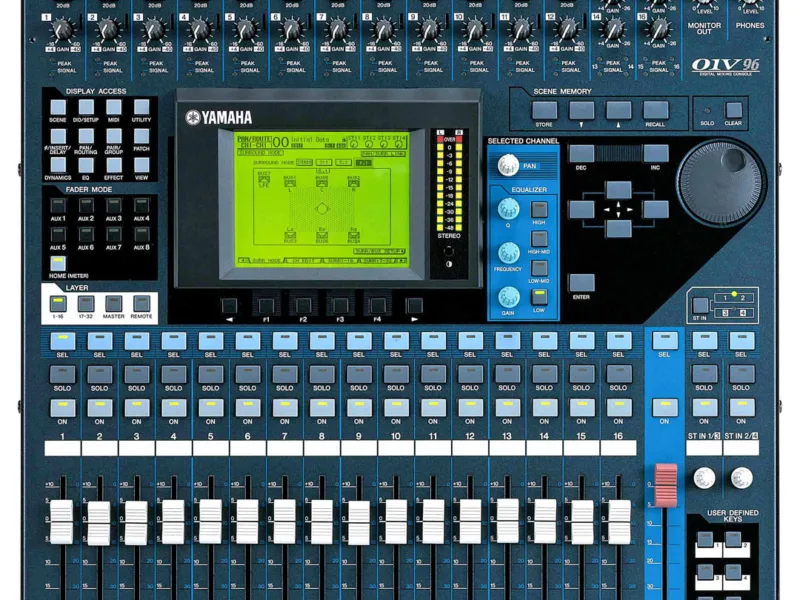Solo the ST IN 1/3 channel
This screenshot has height=600, width=800.
704,374
